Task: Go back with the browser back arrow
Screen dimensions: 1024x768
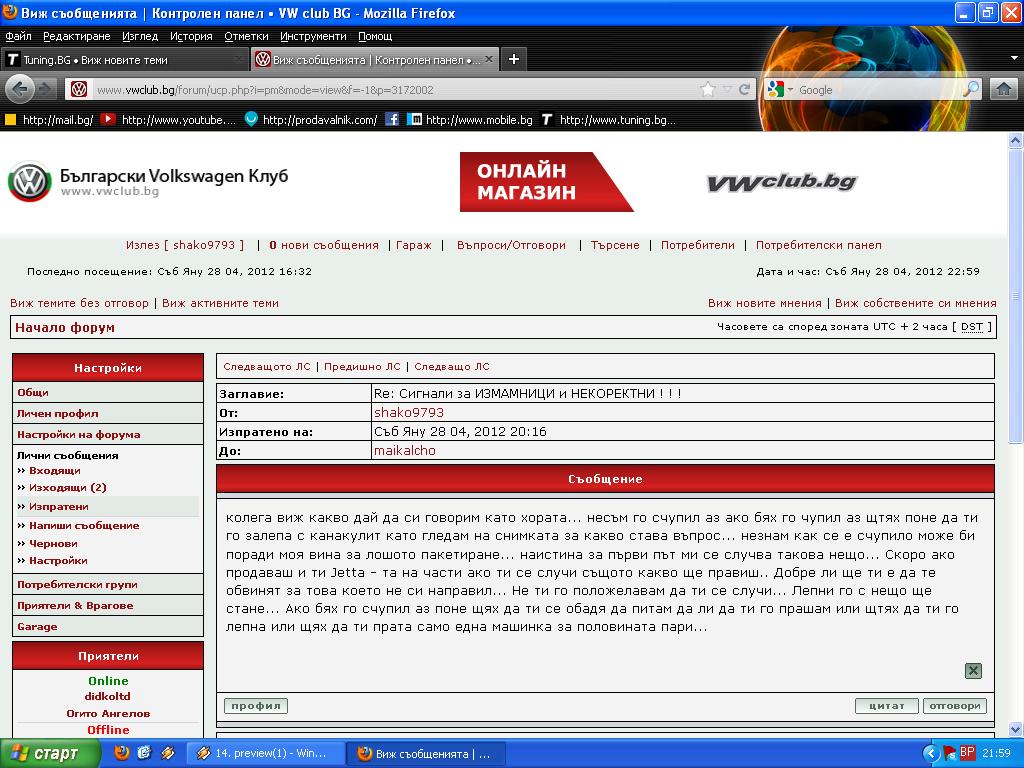Action: [19, 89]
